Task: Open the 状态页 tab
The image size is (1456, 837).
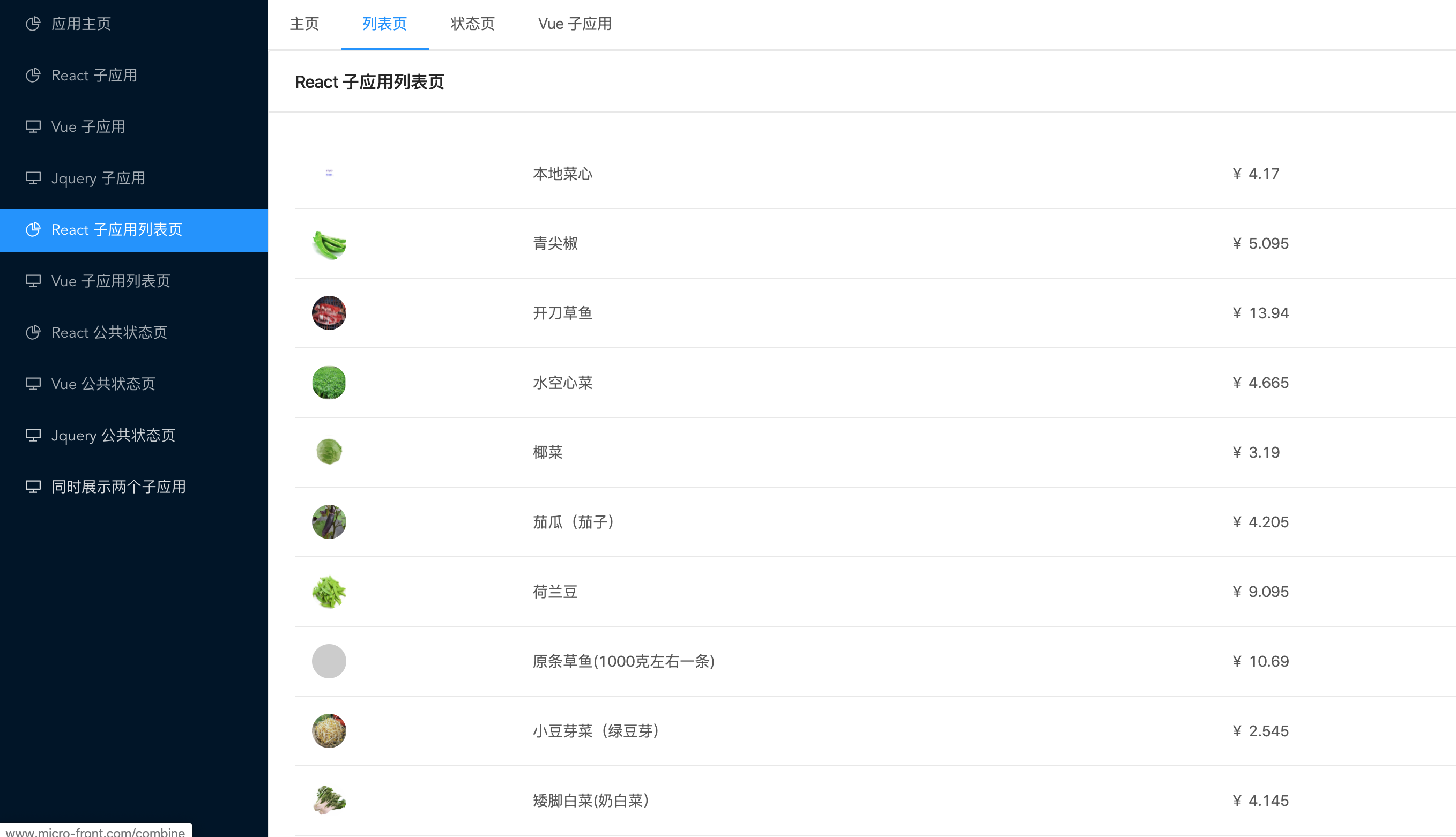Action: tap(472, 24)
